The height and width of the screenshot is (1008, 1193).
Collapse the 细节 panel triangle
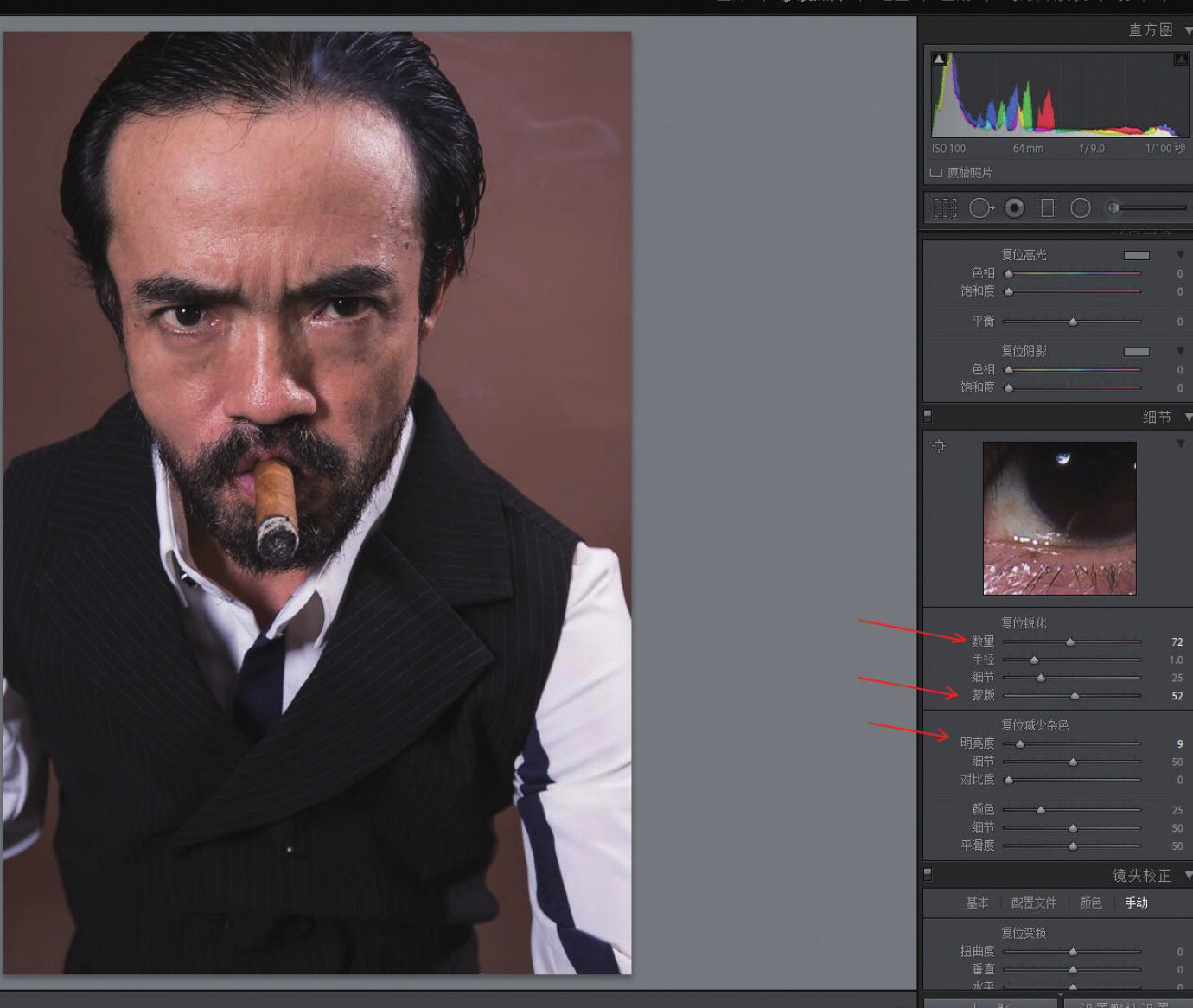[x=1188, y=418]
